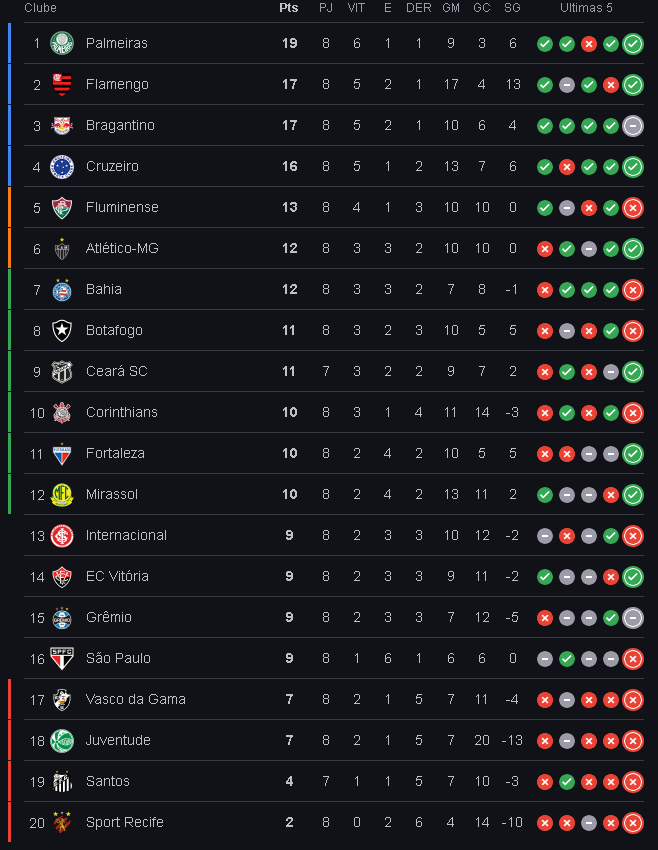Click the Santos striped crest

(x=62, y=781)
